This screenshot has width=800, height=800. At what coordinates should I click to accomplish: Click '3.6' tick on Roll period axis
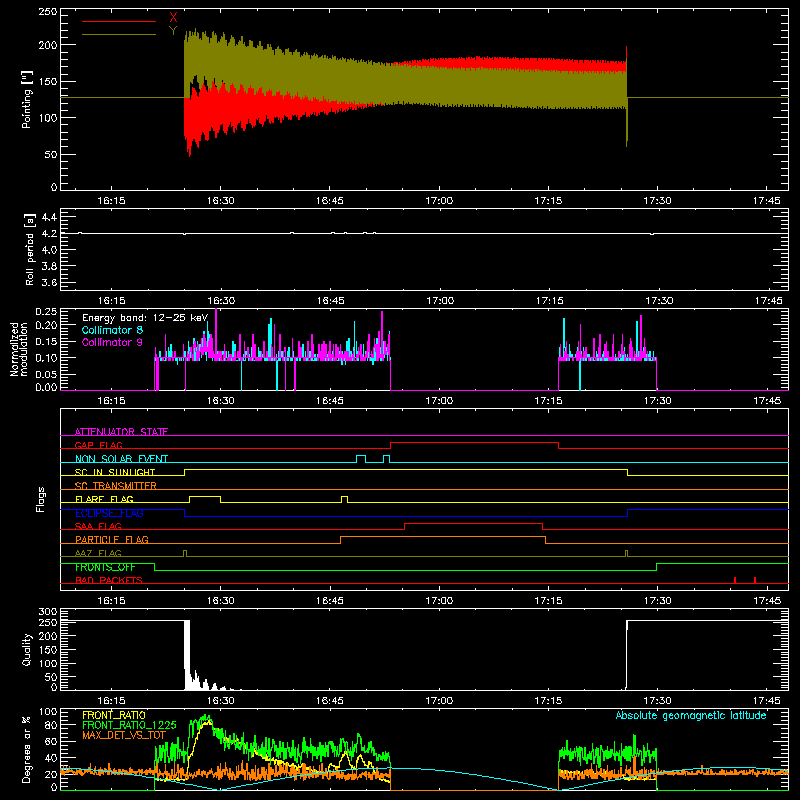coord(49,282)
